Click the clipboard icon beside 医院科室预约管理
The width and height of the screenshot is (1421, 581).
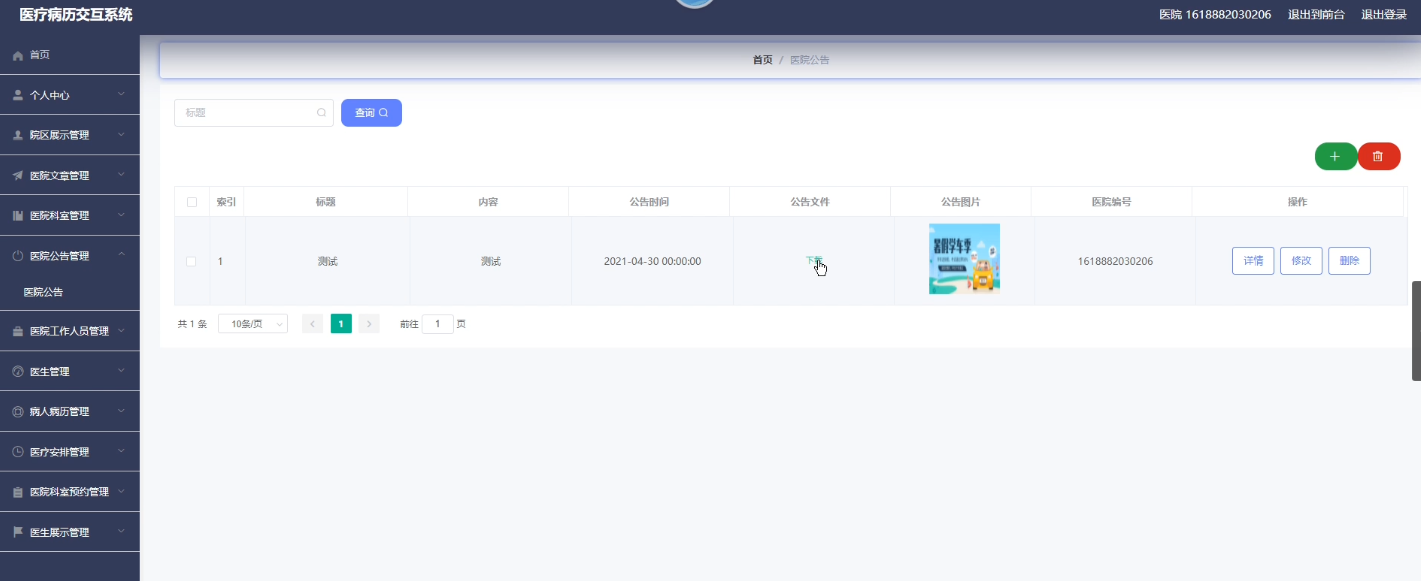pos(17,492)
